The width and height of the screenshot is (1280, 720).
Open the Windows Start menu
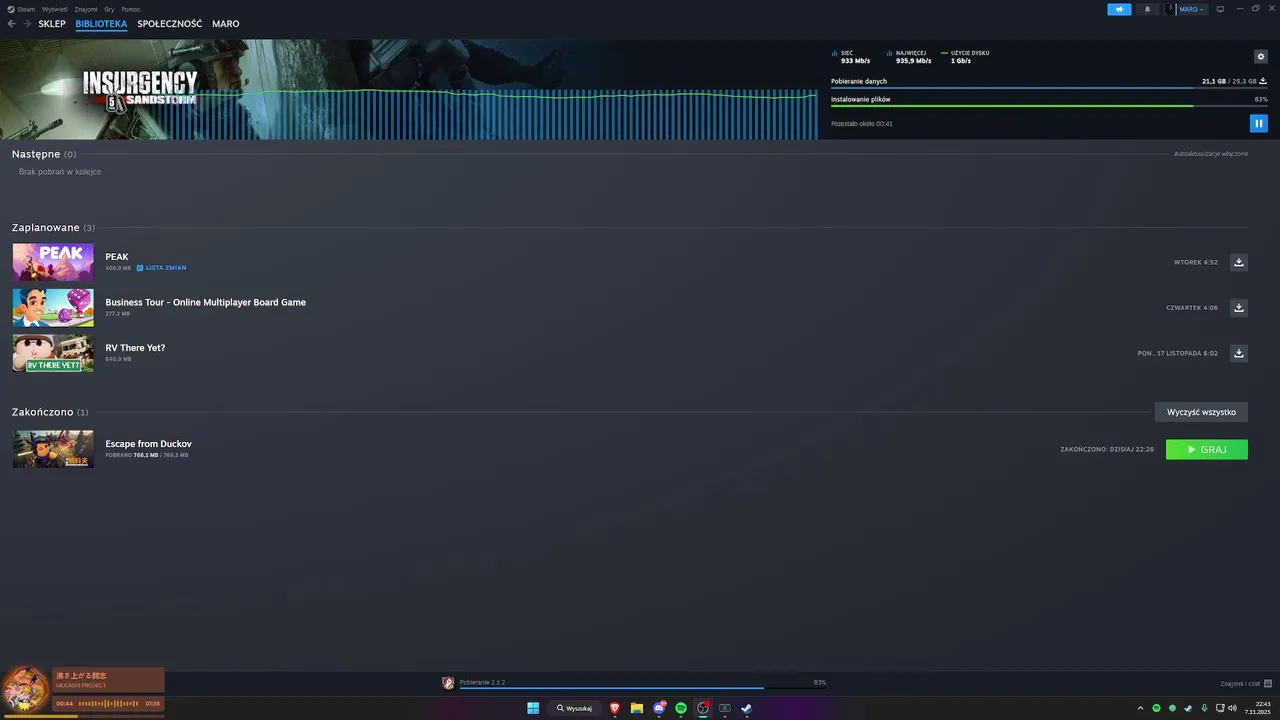point(533,708)
